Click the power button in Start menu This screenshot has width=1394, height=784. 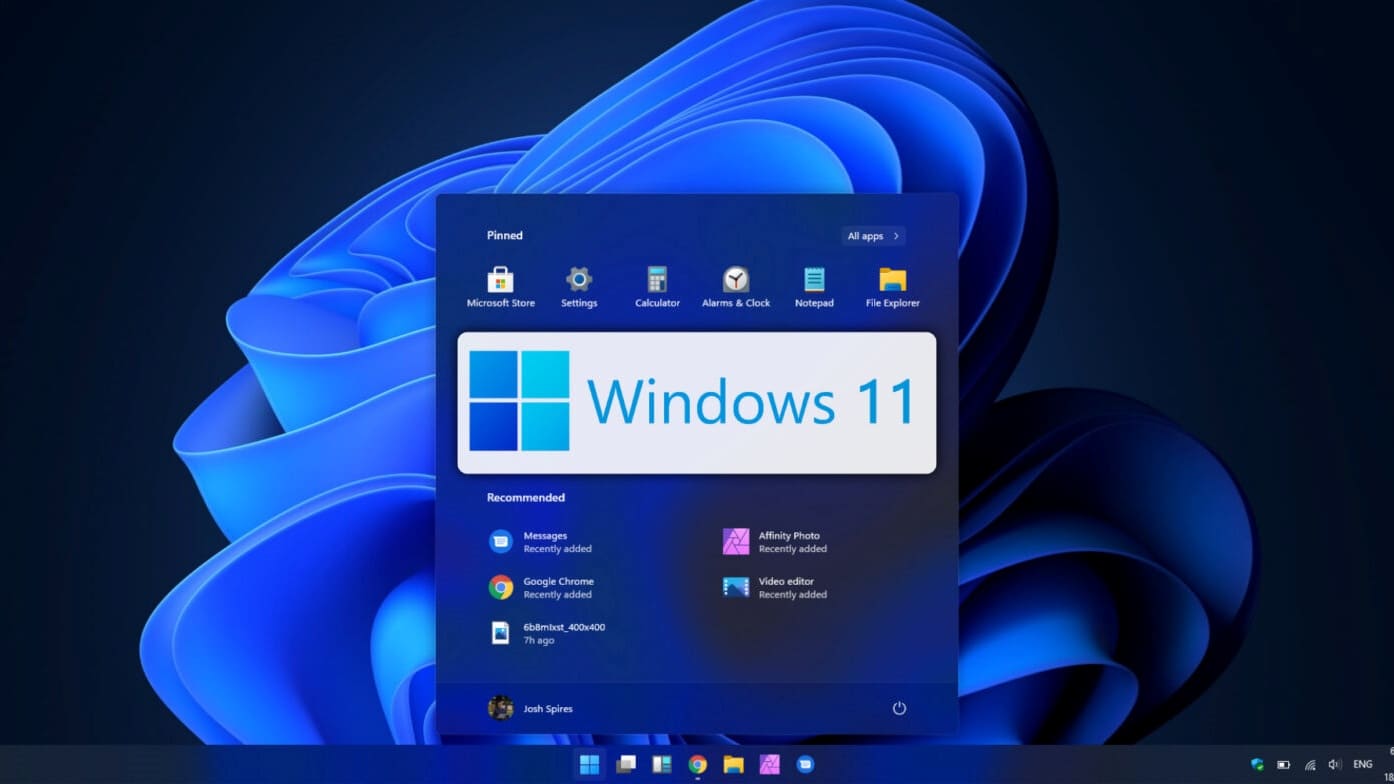[x=899, y=708]
